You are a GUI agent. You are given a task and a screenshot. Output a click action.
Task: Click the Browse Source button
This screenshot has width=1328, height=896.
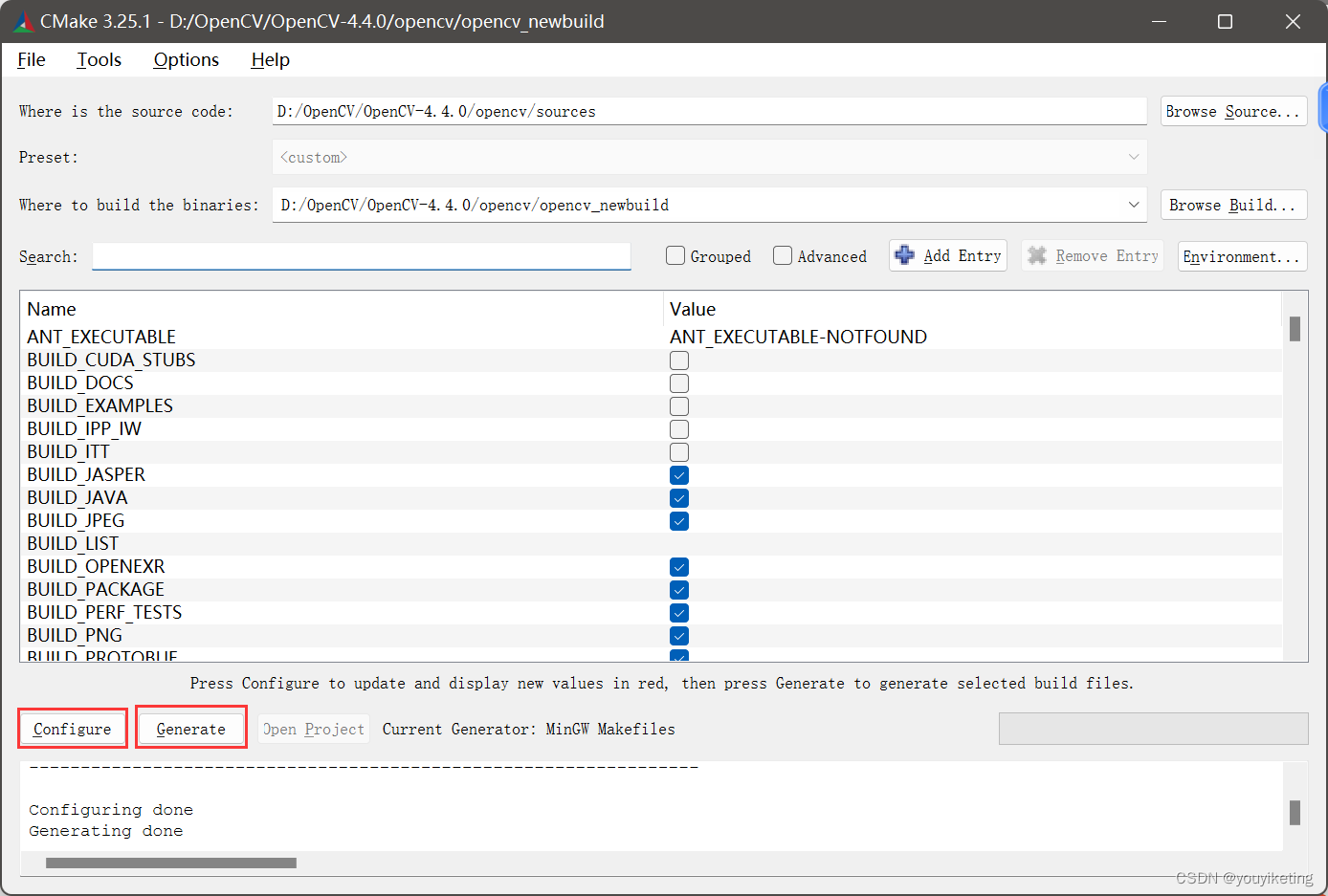point(1233,110)
